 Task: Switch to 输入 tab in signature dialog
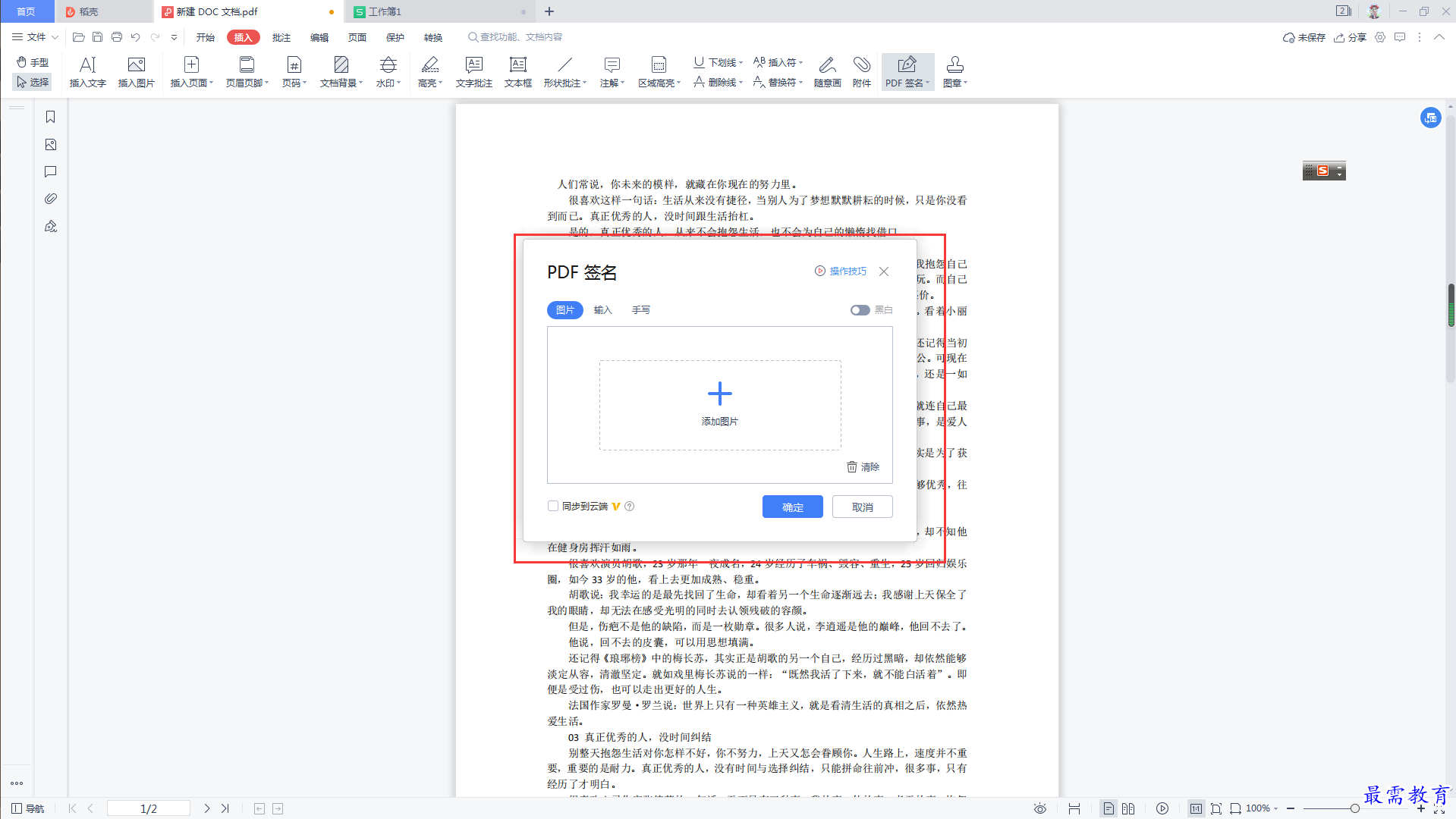point(602,310)
